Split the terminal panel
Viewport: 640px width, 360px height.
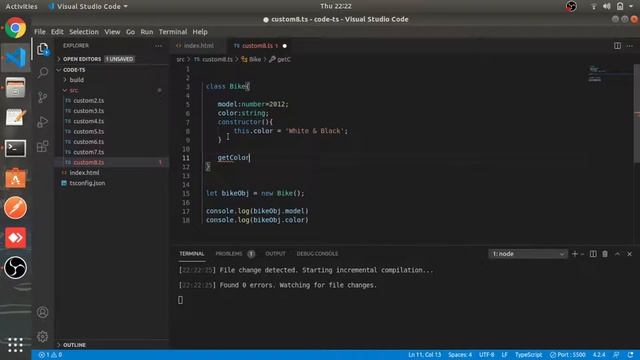[593, 254]
